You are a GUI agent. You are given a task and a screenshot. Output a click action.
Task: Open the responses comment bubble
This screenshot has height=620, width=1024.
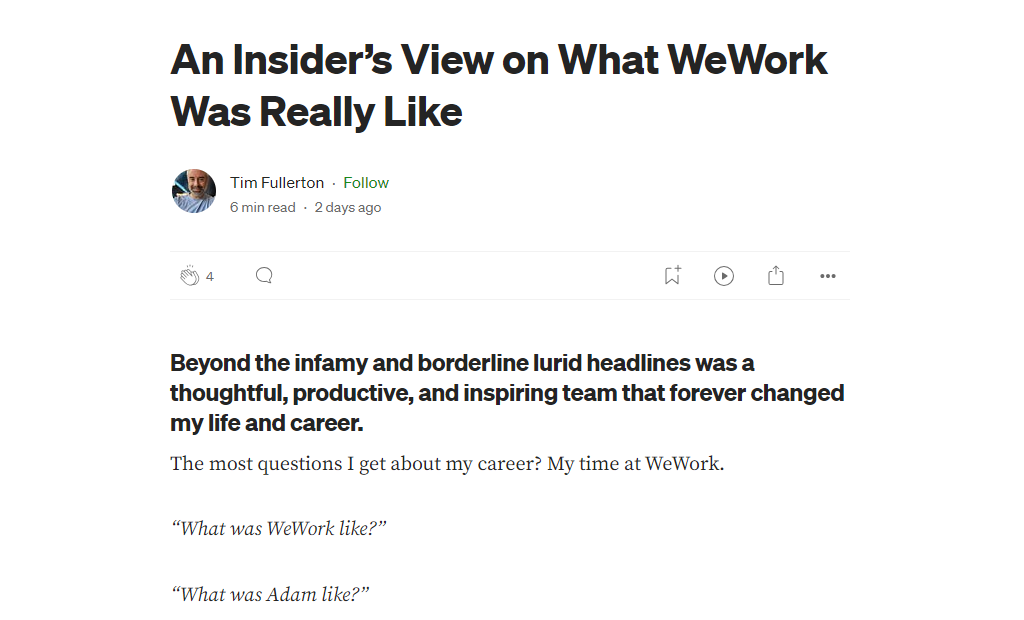point(264,276)
